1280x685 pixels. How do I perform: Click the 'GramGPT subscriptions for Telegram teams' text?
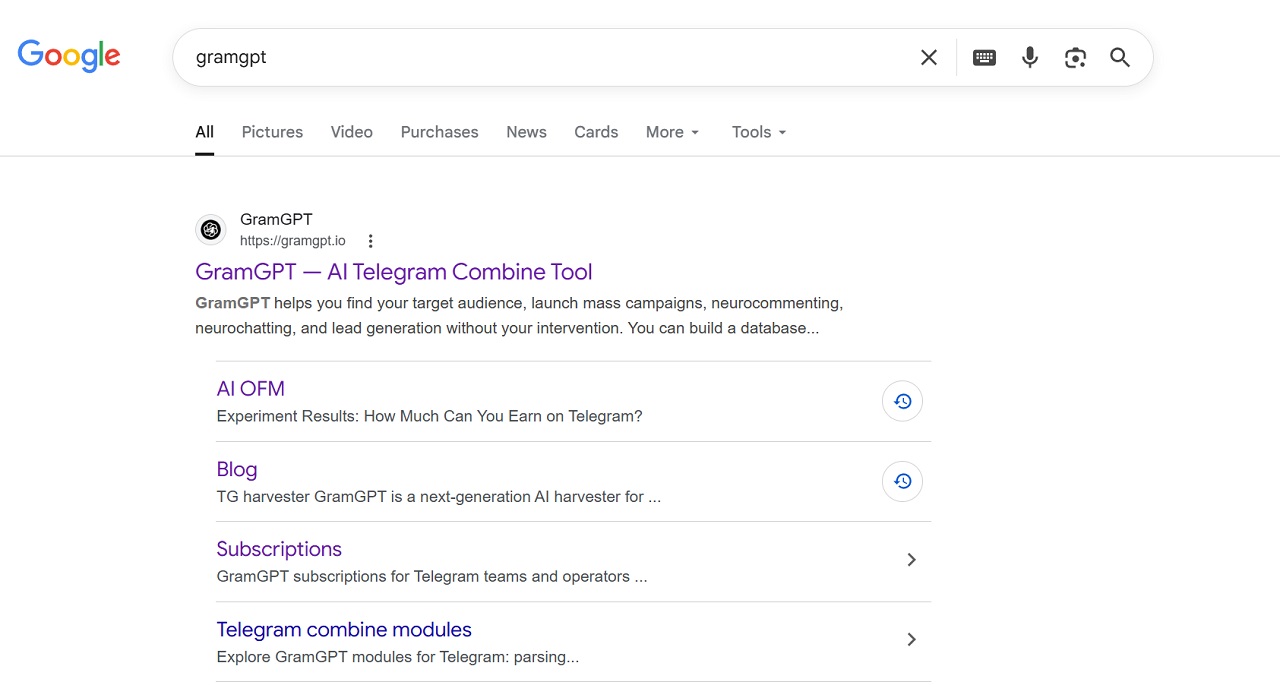(432, 576)
